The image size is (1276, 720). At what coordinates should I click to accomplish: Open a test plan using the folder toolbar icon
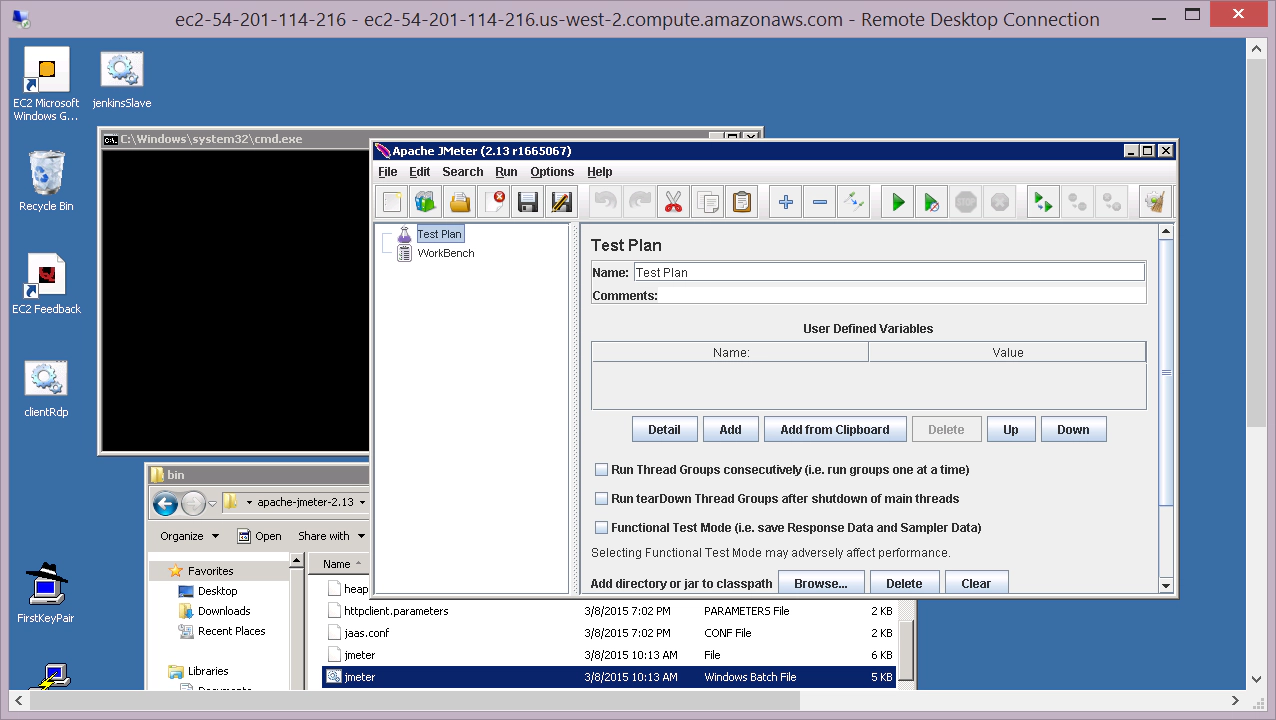(x=459, y=201)
